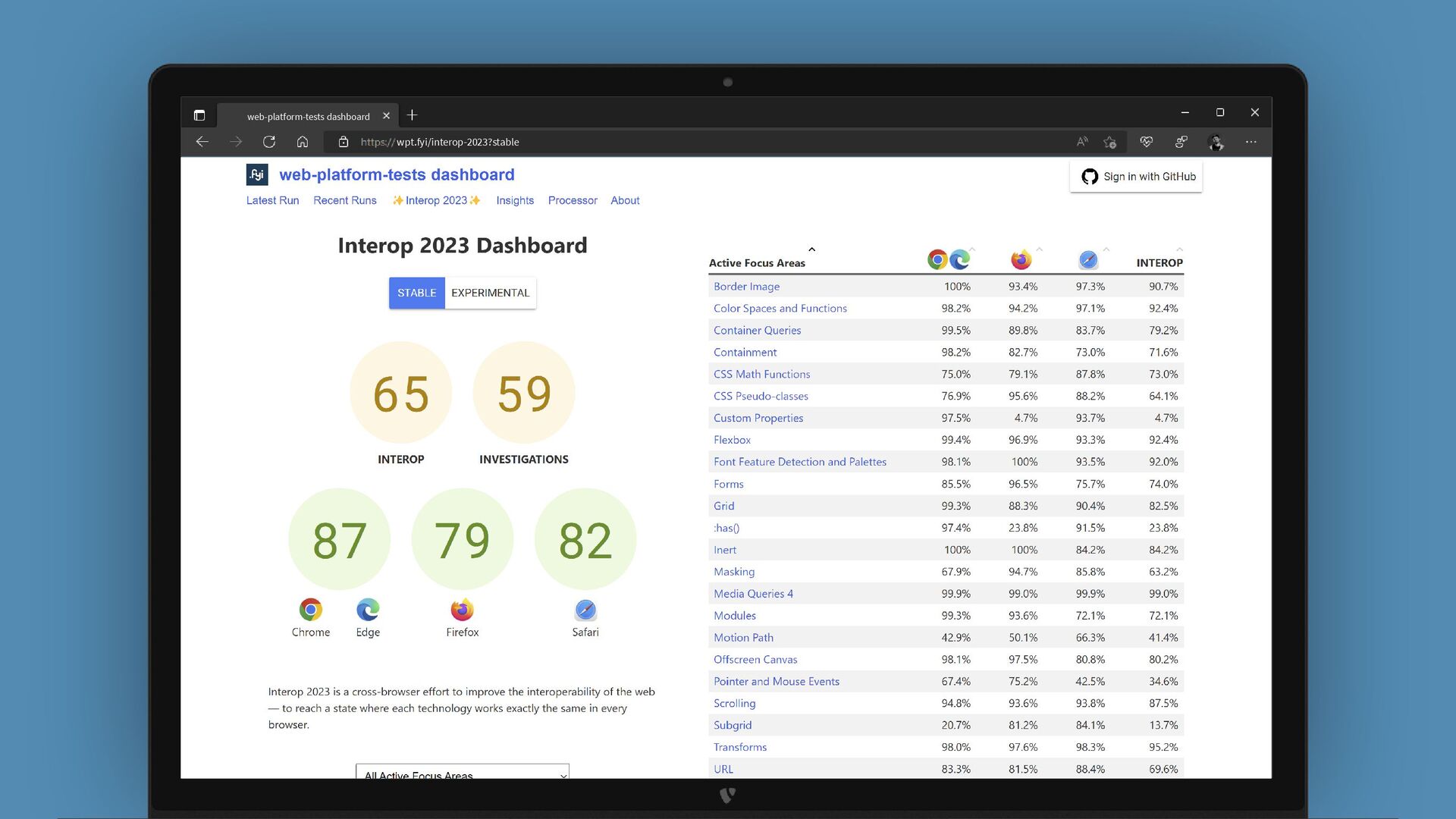Screen dimensions: 1456x819
Task: Open Pointer and Mouse Events link
Action: point(777,682)
